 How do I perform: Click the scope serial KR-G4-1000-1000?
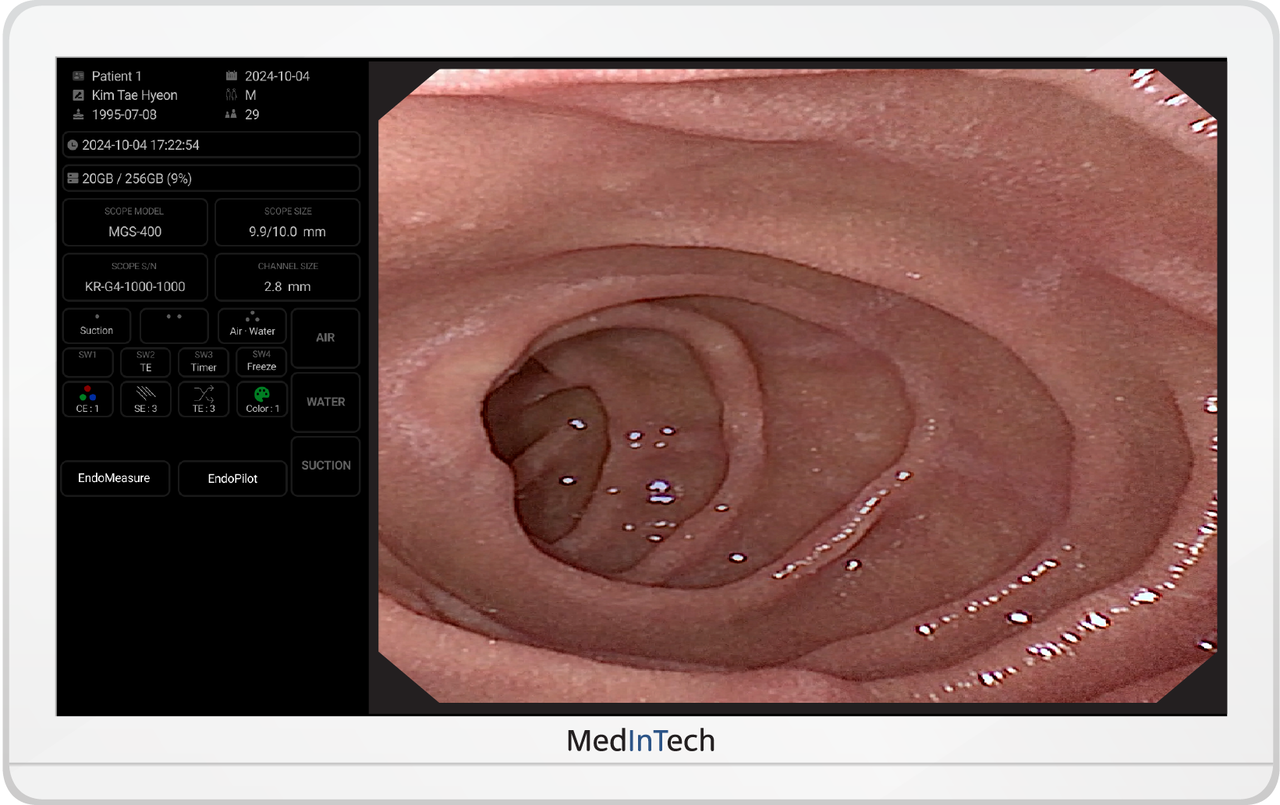coord(135,287)
